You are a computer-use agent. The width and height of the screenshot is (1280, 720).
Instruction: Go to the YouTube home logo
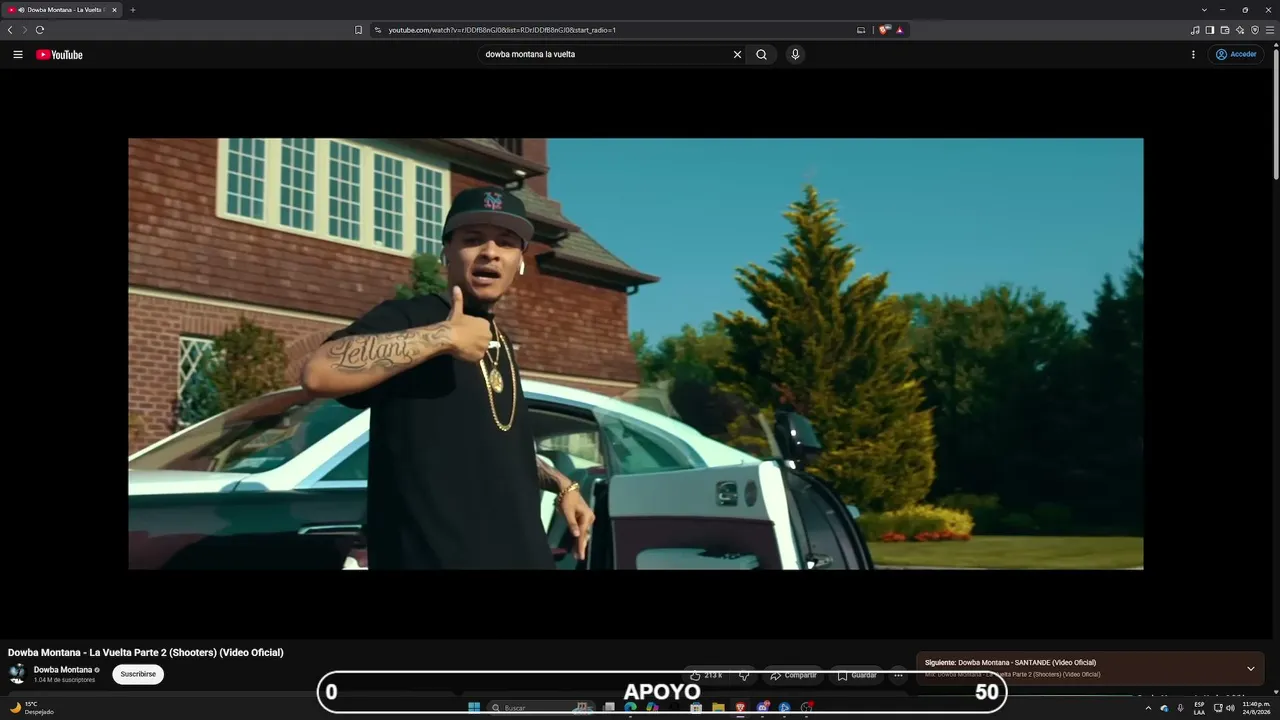click(59, 55)
